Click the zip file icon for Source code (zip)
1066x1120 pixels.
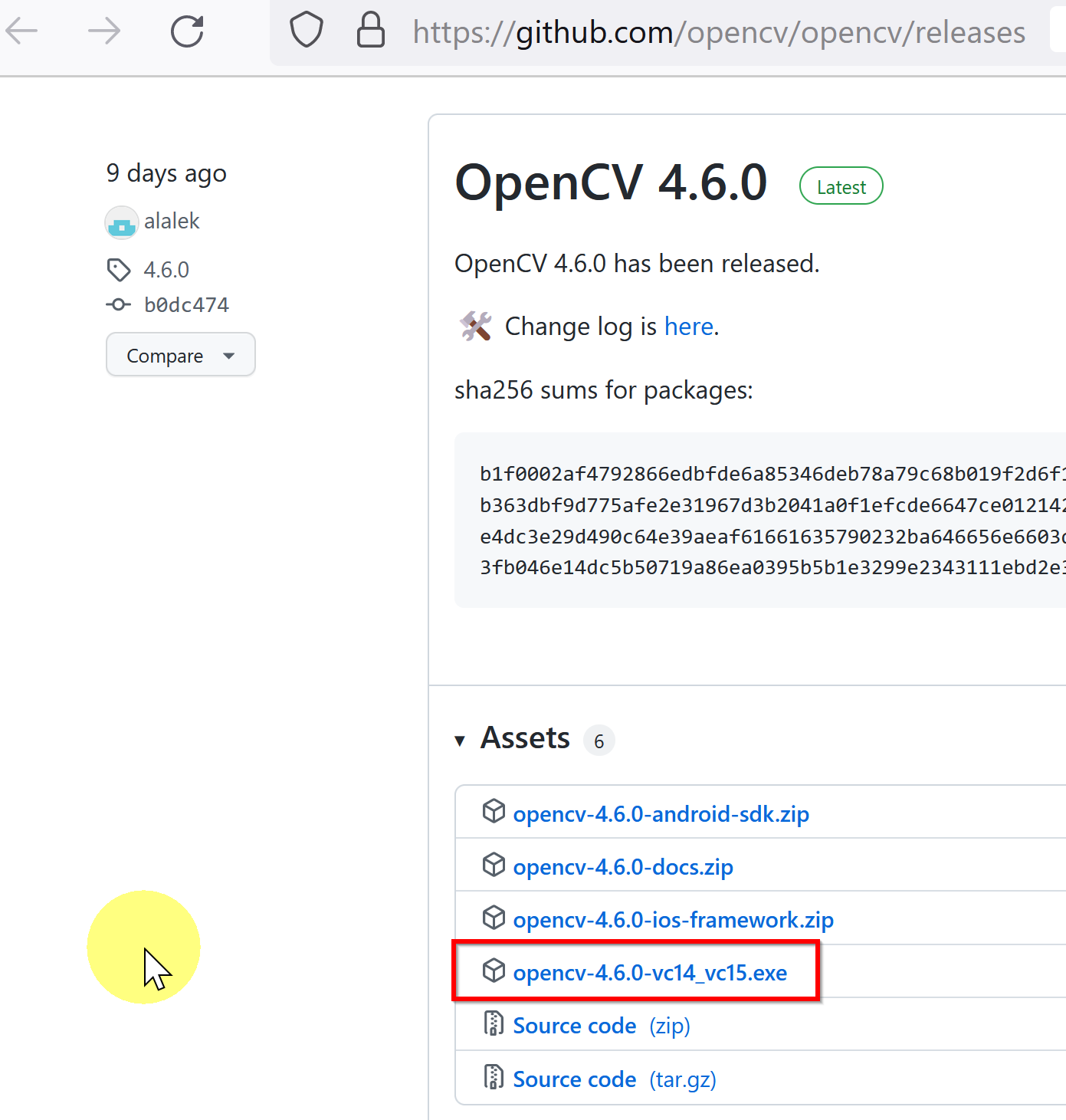click(494, 1023)
